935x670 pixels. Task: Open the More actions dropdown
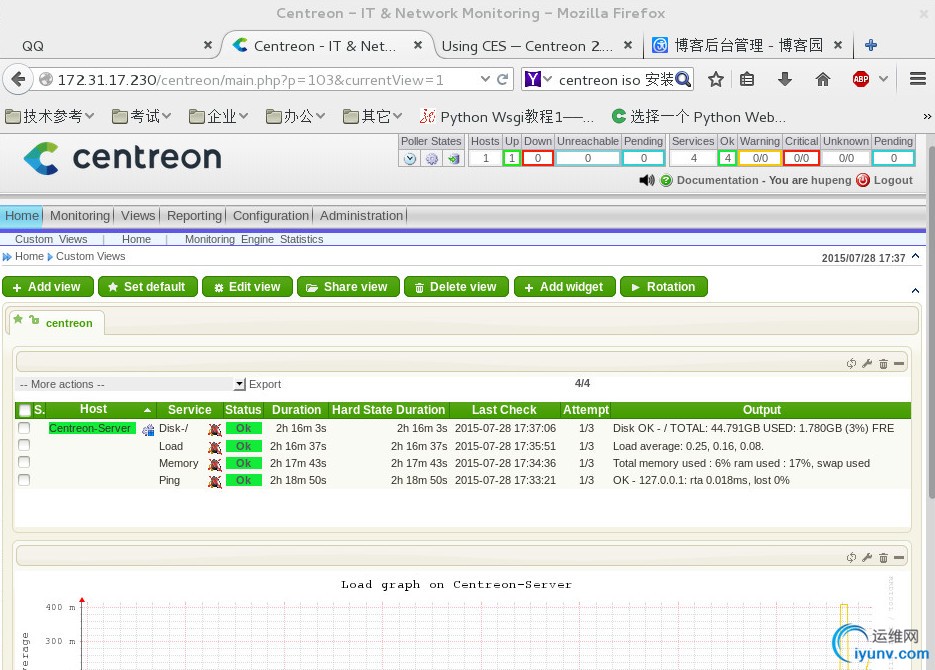[131, 384]
